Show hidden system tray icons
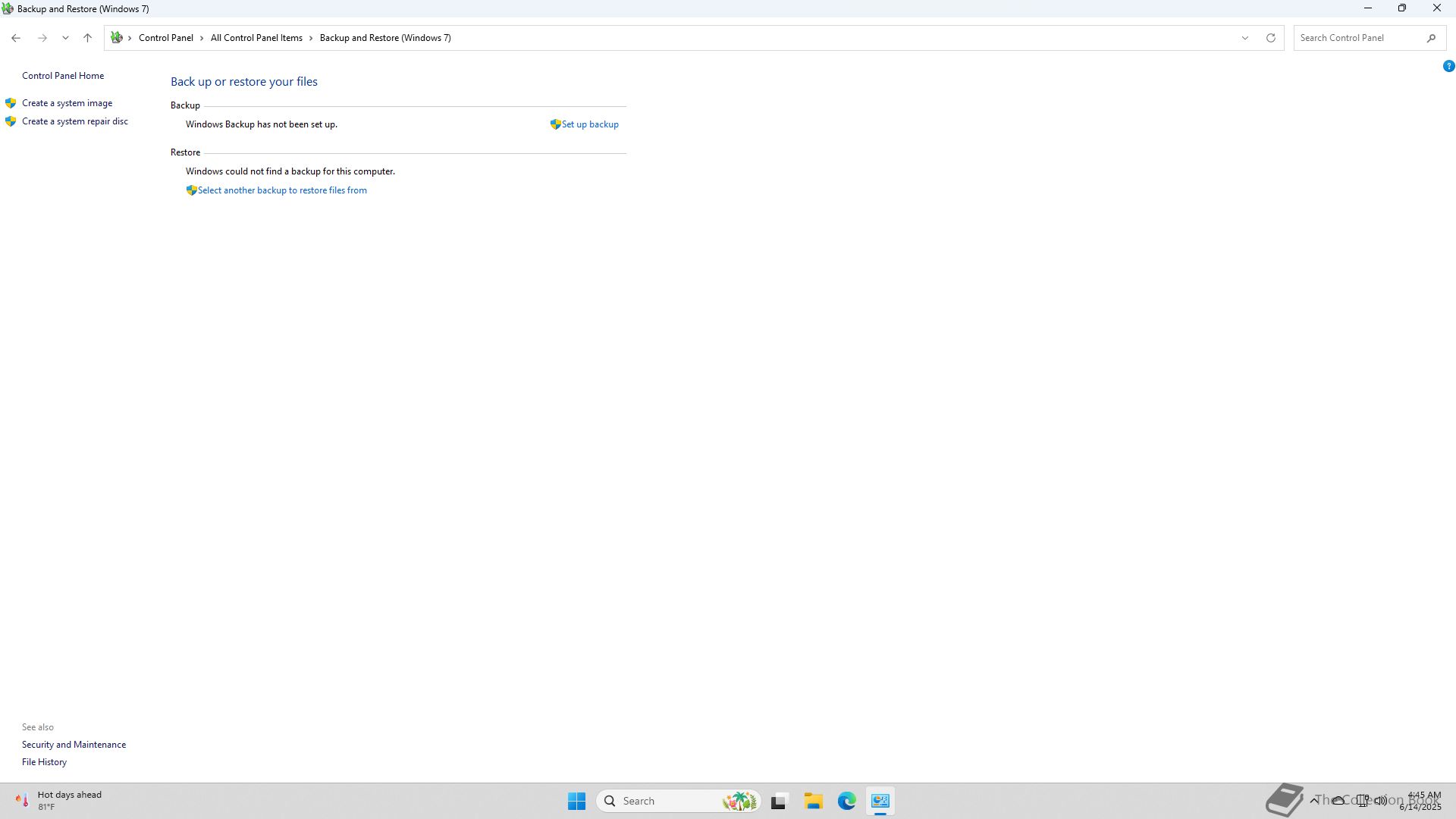The width and height of the screenshot is (1456, 819). (x=1314, y=801)
